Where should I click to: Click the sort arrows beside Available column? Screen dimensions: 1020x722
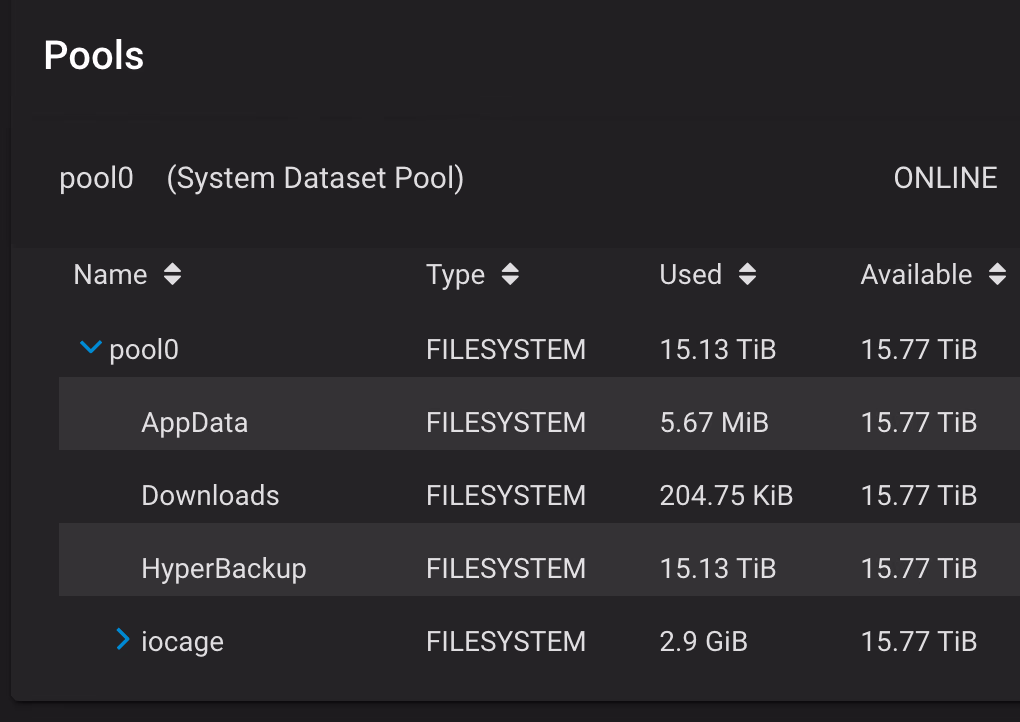(996, 275)
